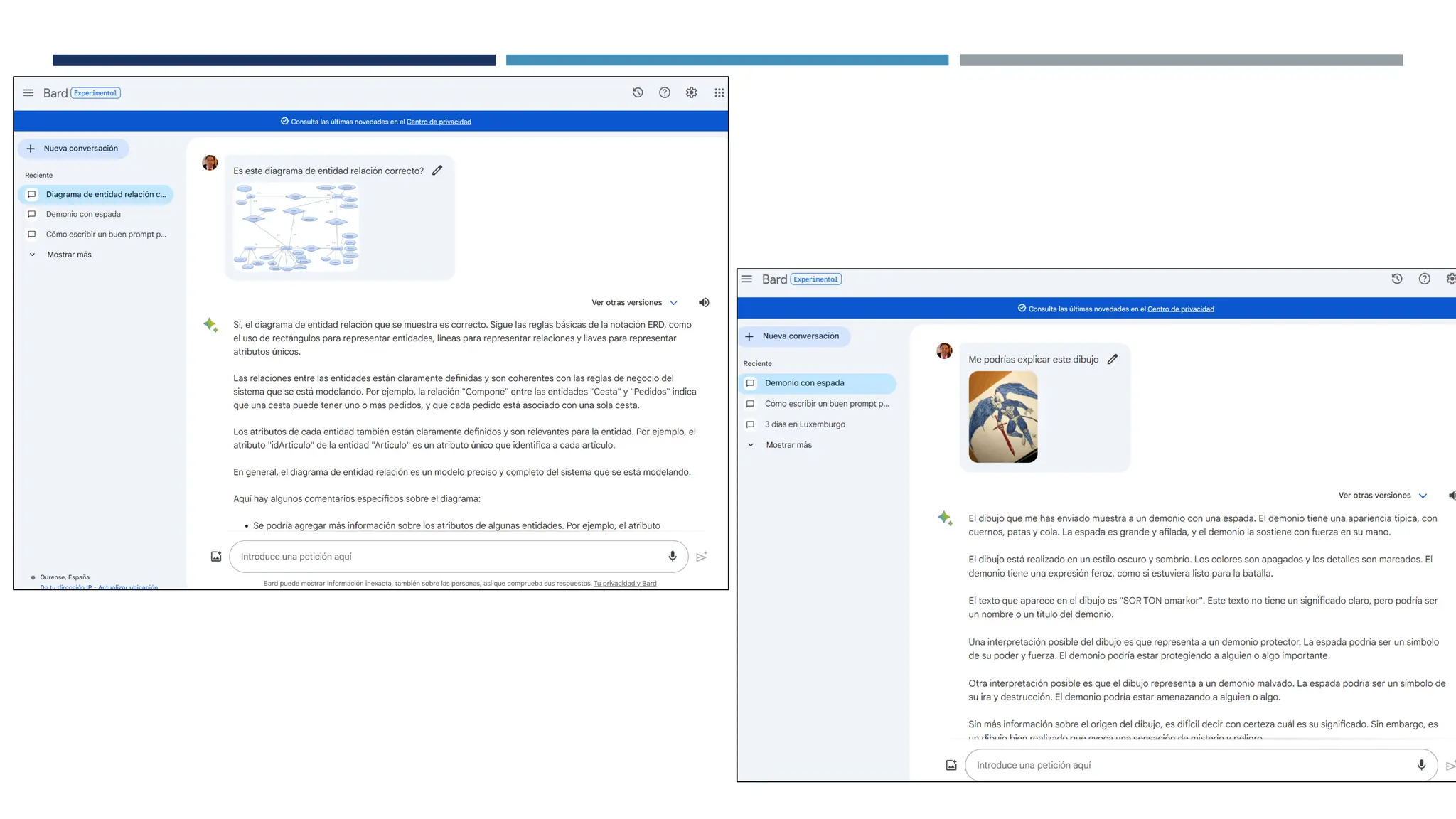Click the help question mark icon in left window
Image resolution: width=1456 pixels, height=819 pixels.
[x=665, y=92]
